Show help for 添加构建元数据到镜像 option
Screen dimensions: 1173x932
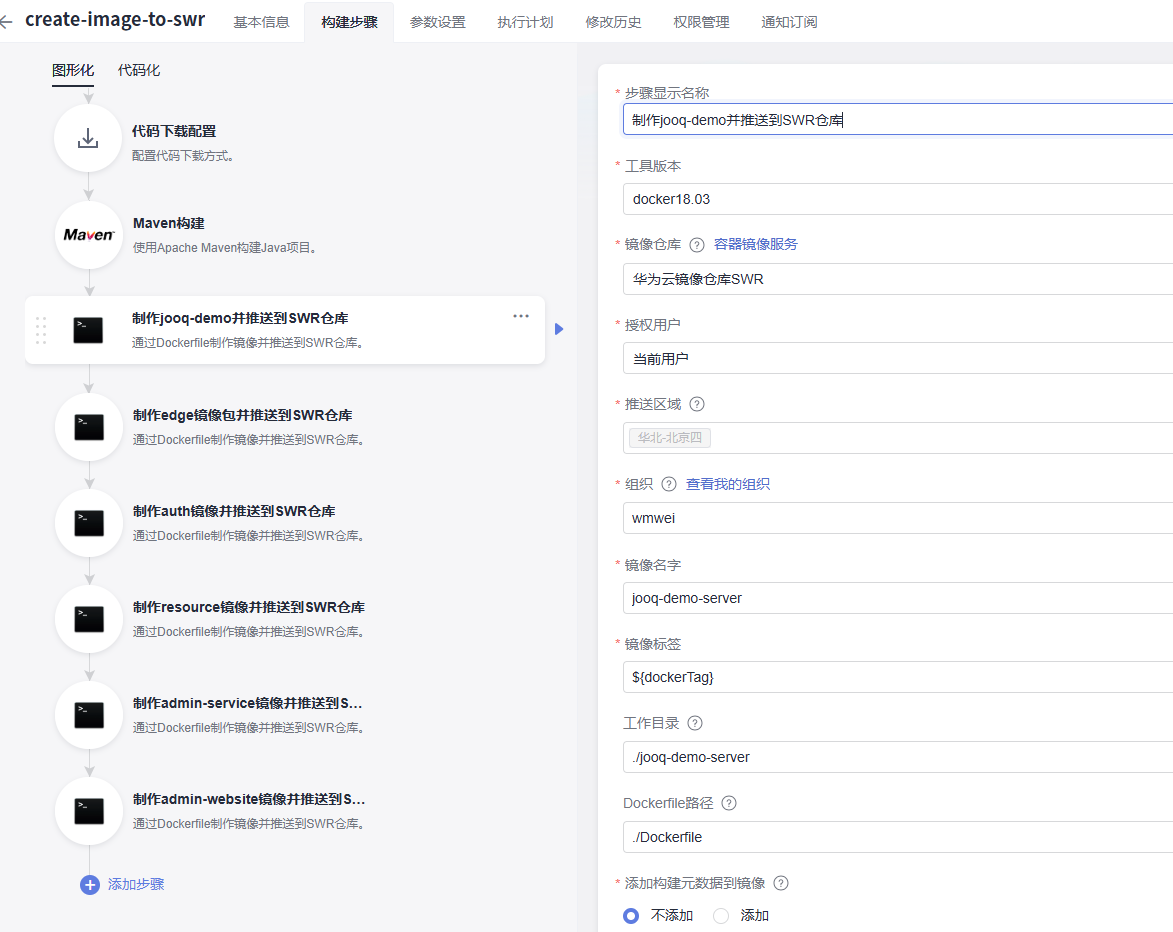point(780,883)
